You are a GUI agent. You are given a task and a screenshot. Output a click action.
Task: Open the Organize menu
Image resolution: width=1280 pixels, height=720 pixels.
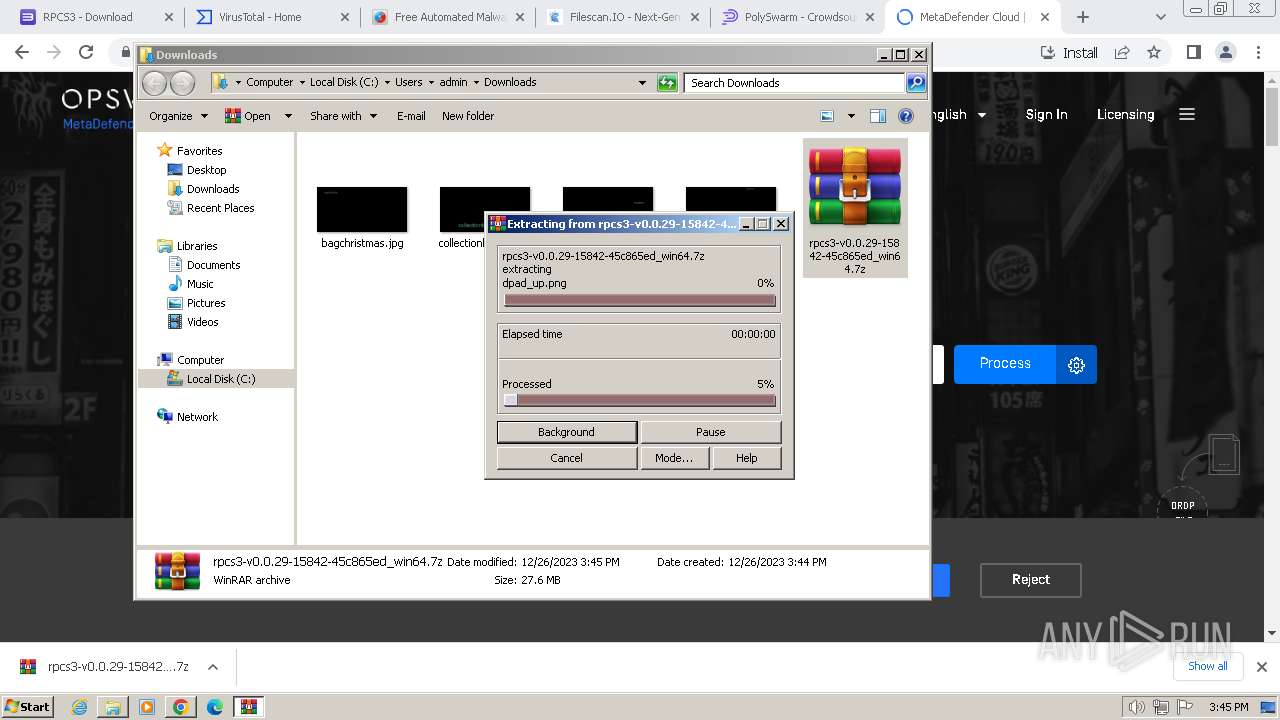pyautogui.click(x=178, y=116)
